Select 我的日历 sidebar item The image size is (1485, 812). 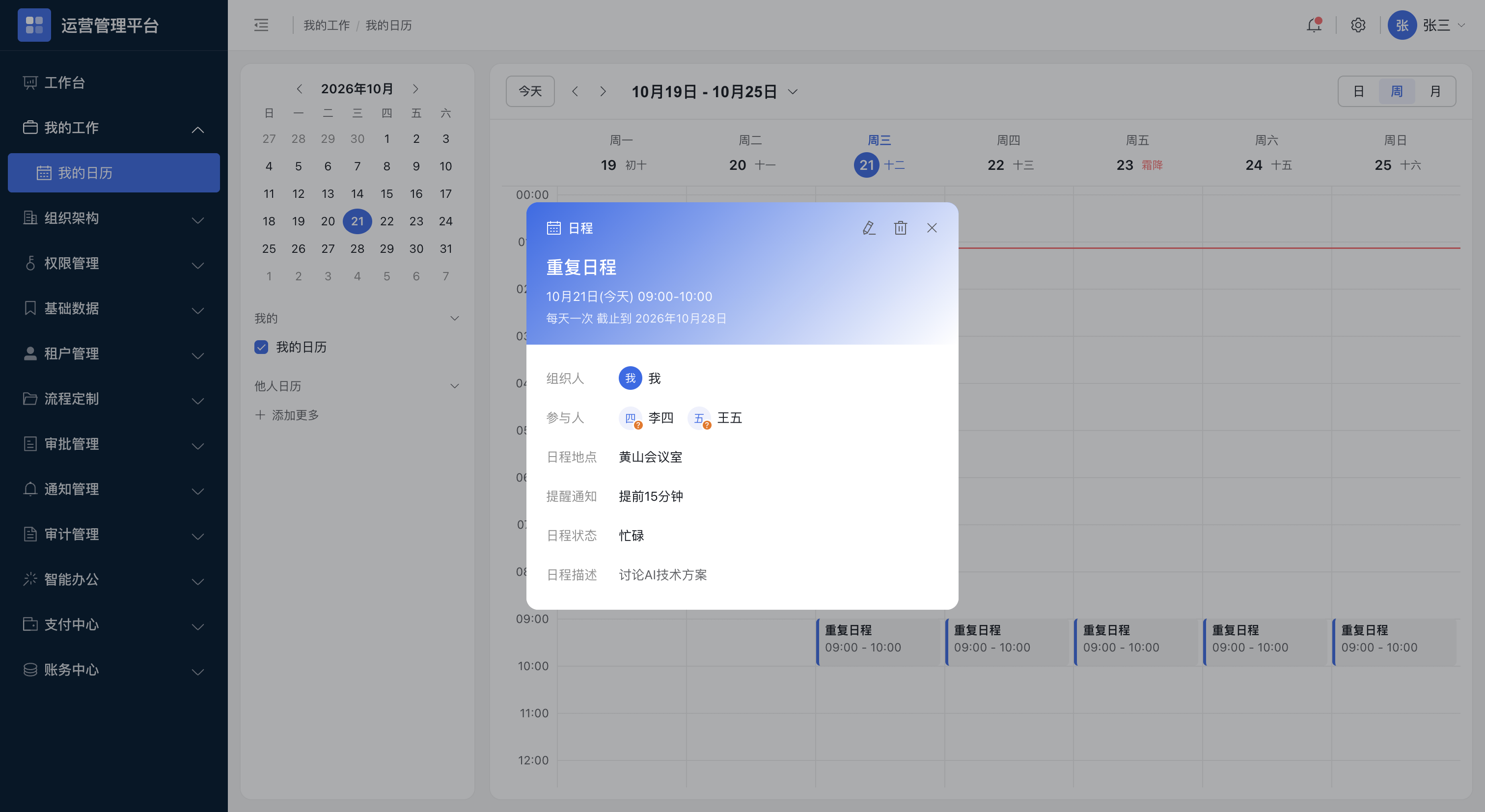pos(114,173)
